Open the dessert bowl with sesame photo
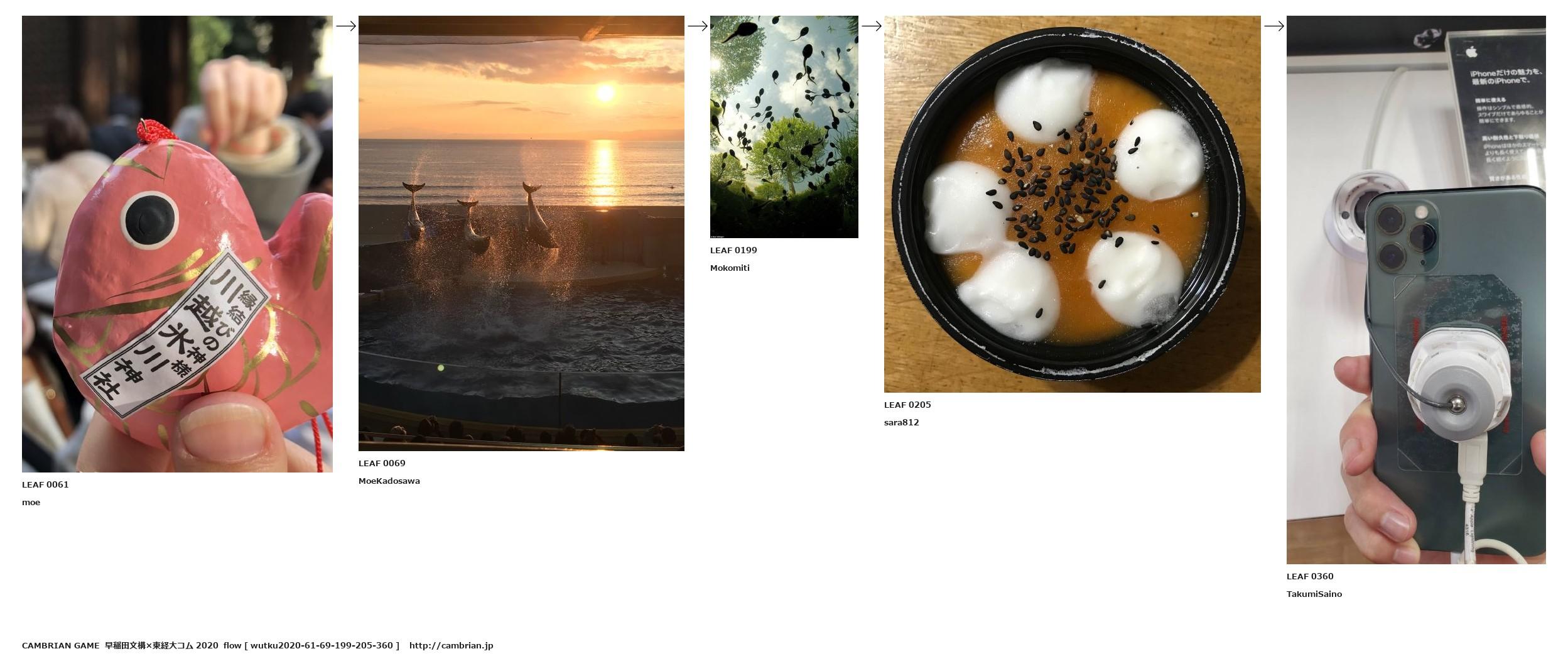Image resolution: width=1568 pixels, height=661 pixels. [1073, 204]
